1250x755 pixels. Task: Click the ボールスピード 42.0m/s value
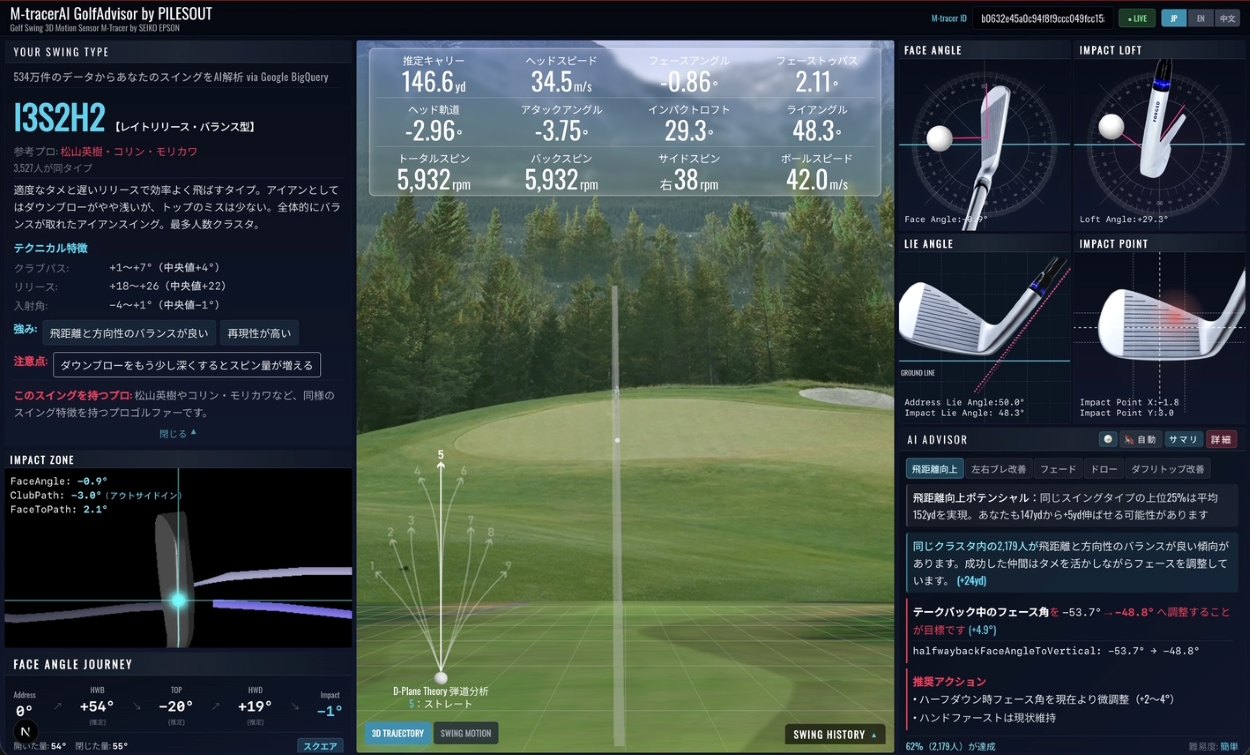817,180
